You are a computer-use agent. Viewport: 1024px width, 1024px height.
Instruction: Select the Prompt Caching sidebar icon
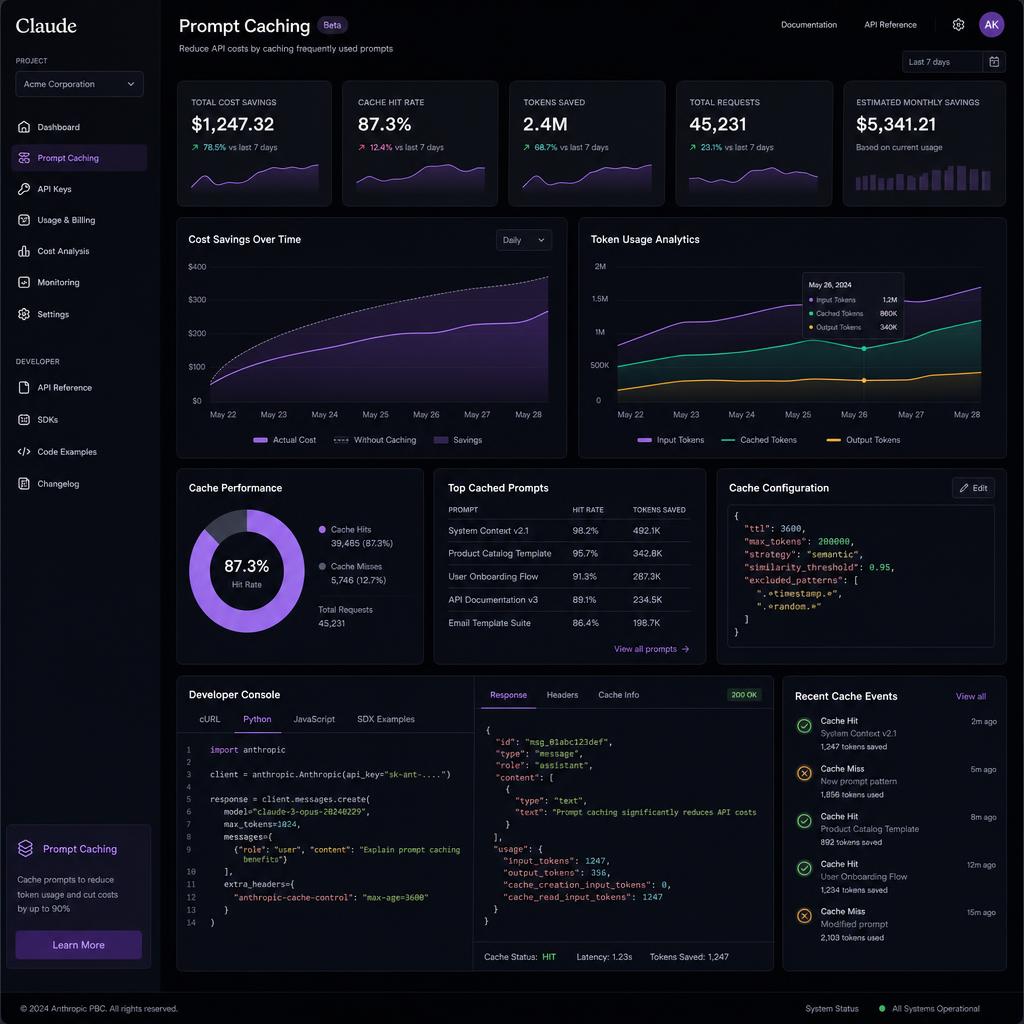point(24,158)
